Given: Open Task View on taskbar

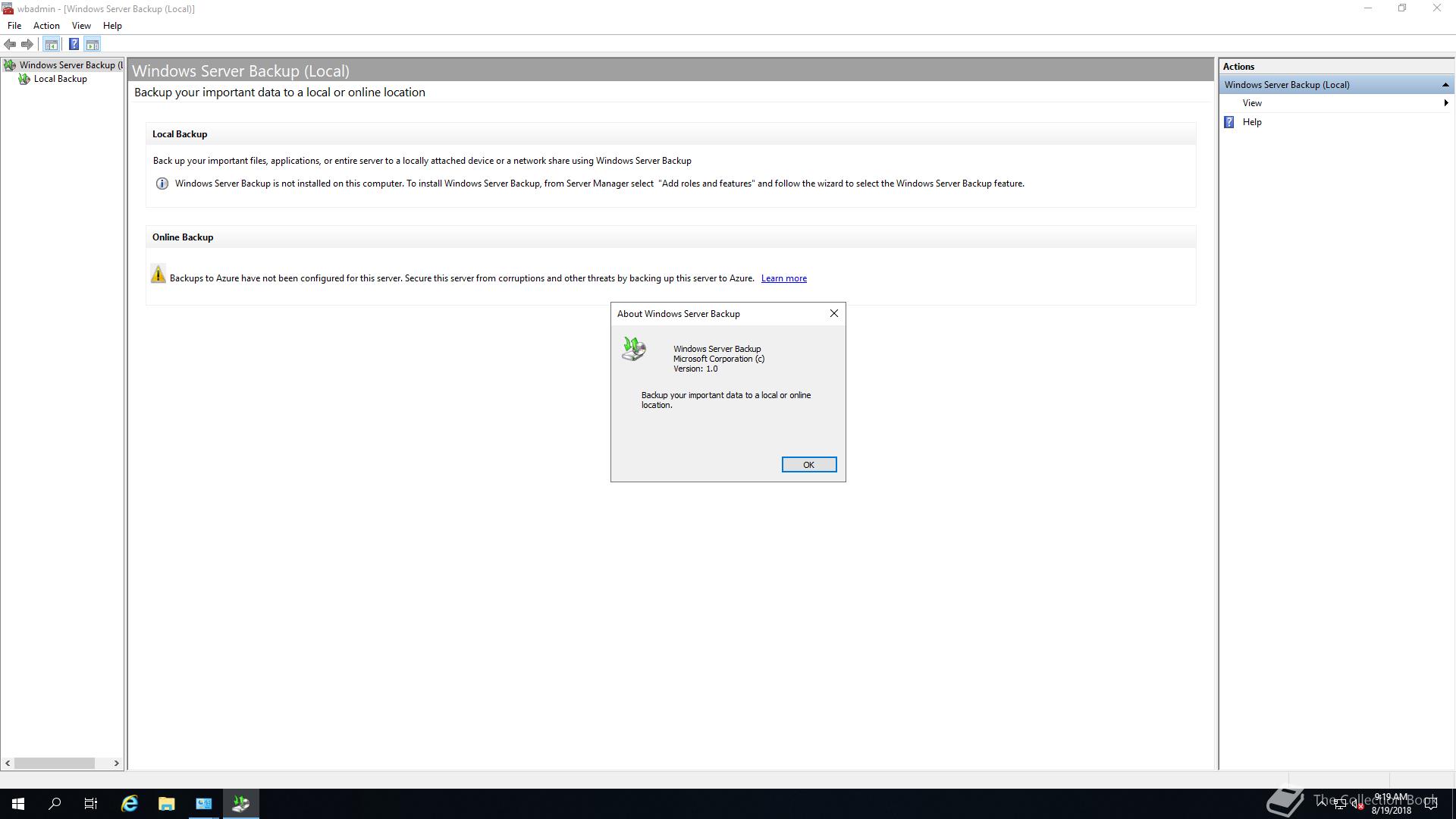Looking at the screenshot, I should tap(91, 804).
